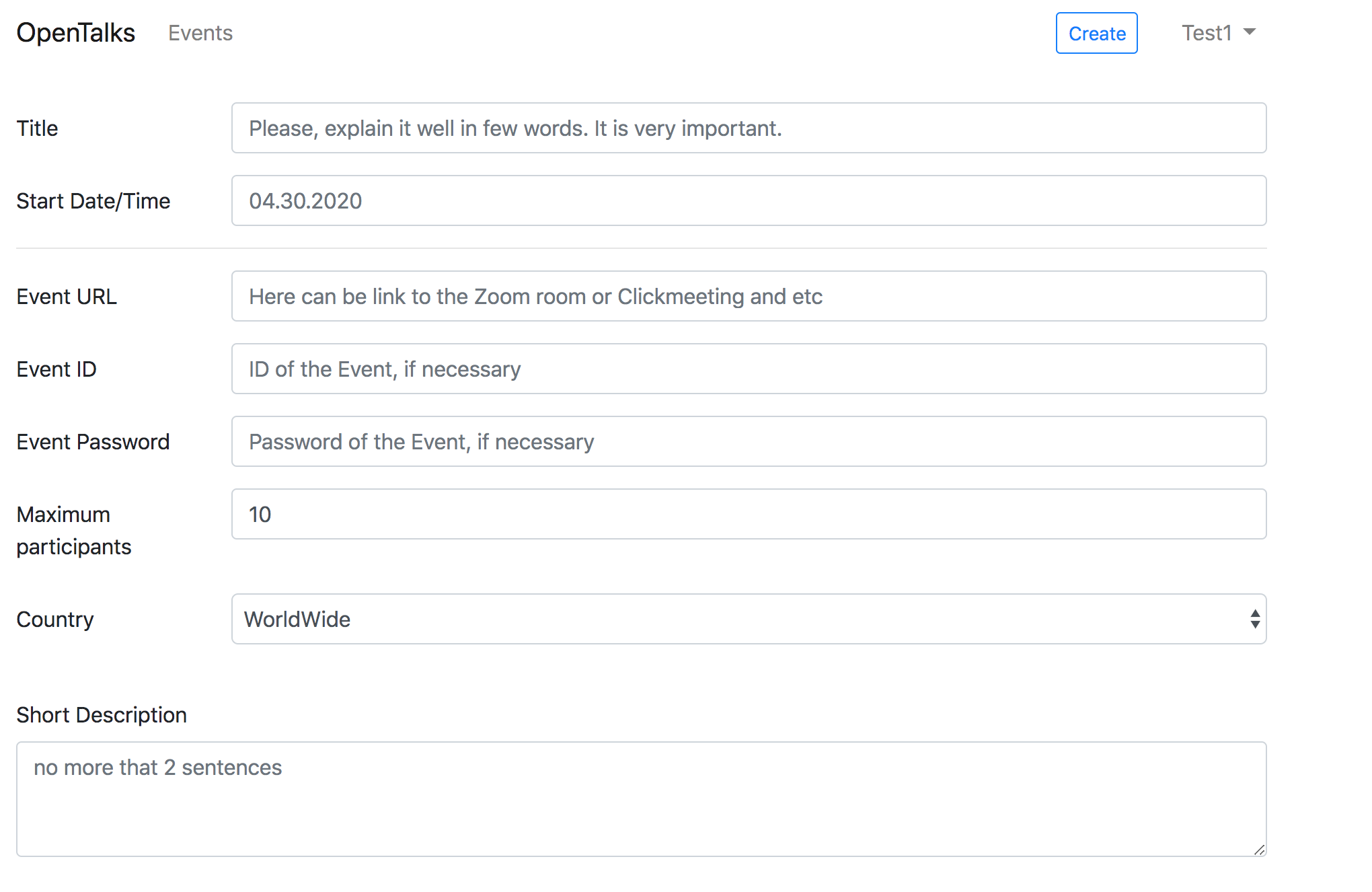Click inside the Short Description textarea

click(642, 799)
